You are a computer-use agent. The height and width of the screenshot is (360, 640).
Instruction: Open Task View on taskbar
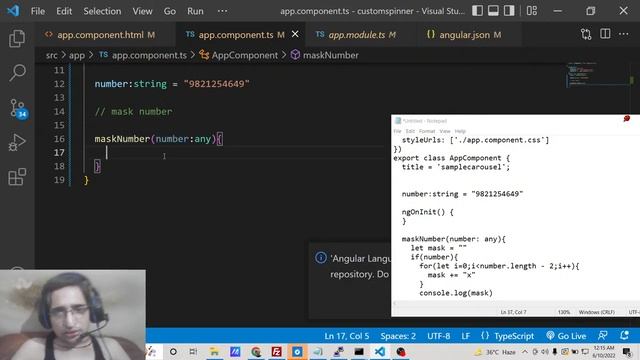pos(193,351)
